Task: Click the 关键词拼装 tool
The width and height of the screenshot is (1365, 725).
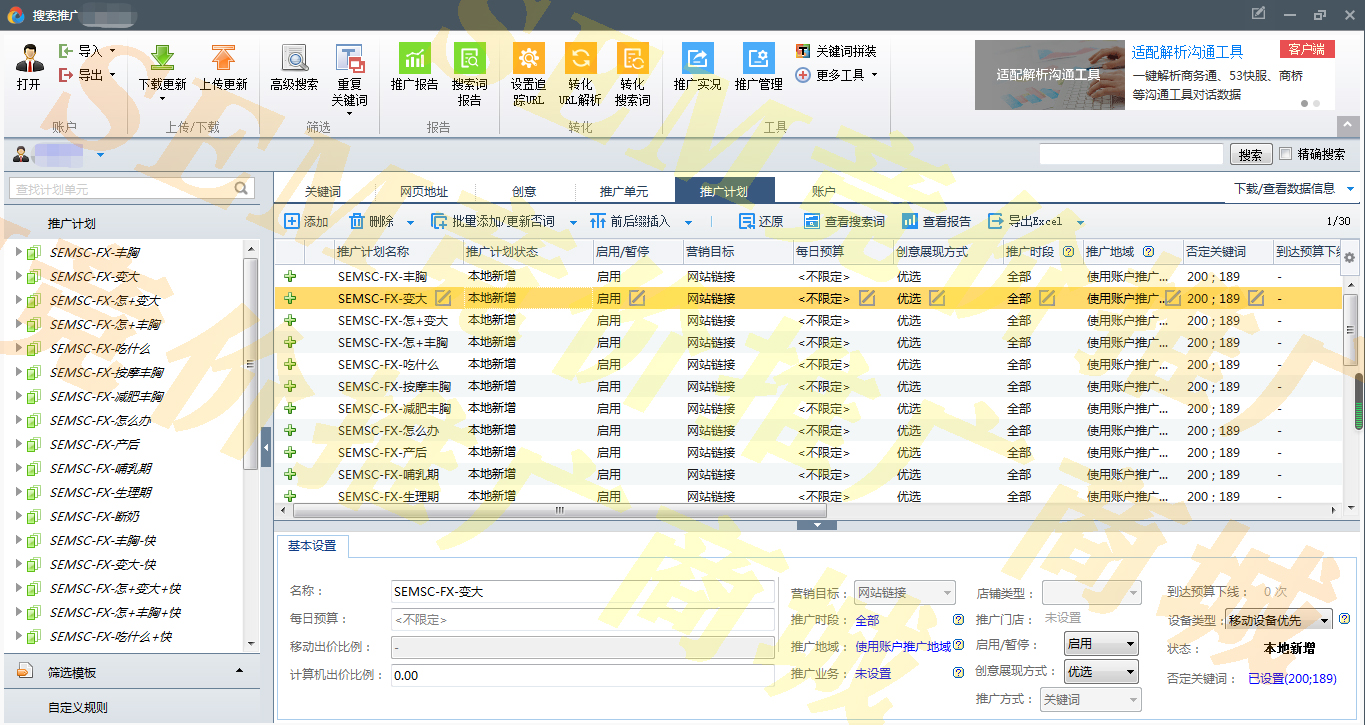Action: click(x=836, y=51)
